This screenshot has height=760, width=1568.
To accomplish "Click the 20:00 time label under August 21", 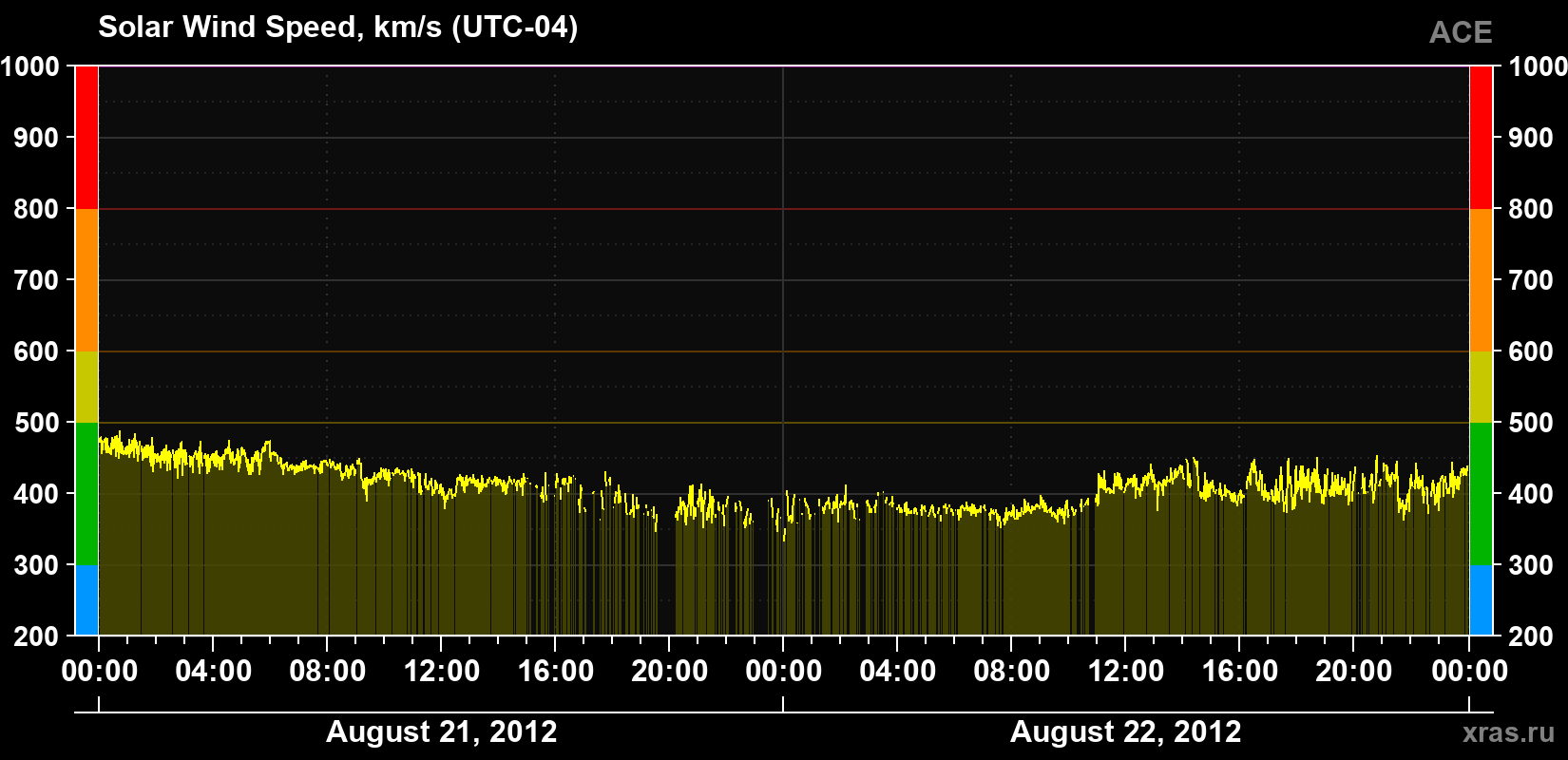I will click(x=669, y=672).
